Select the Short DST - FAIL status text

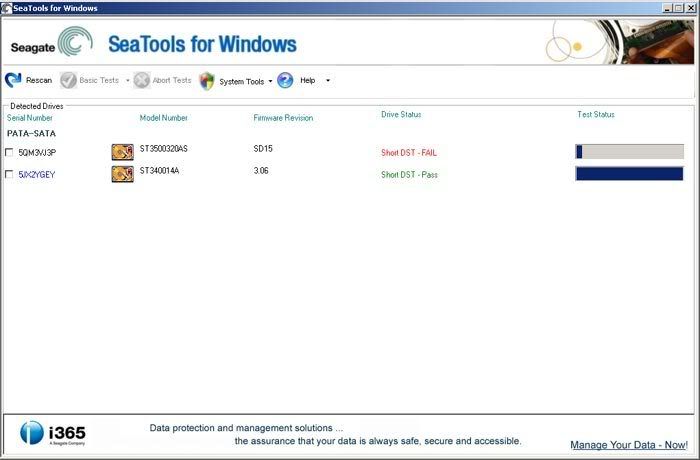pyautogui.click(x=409, y=153)
